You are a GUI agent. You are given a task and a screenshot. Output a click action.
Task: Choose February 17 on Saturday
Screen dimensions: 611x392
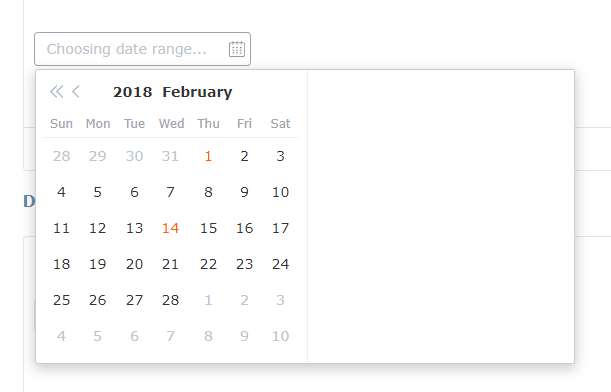(x=281, y=228)
